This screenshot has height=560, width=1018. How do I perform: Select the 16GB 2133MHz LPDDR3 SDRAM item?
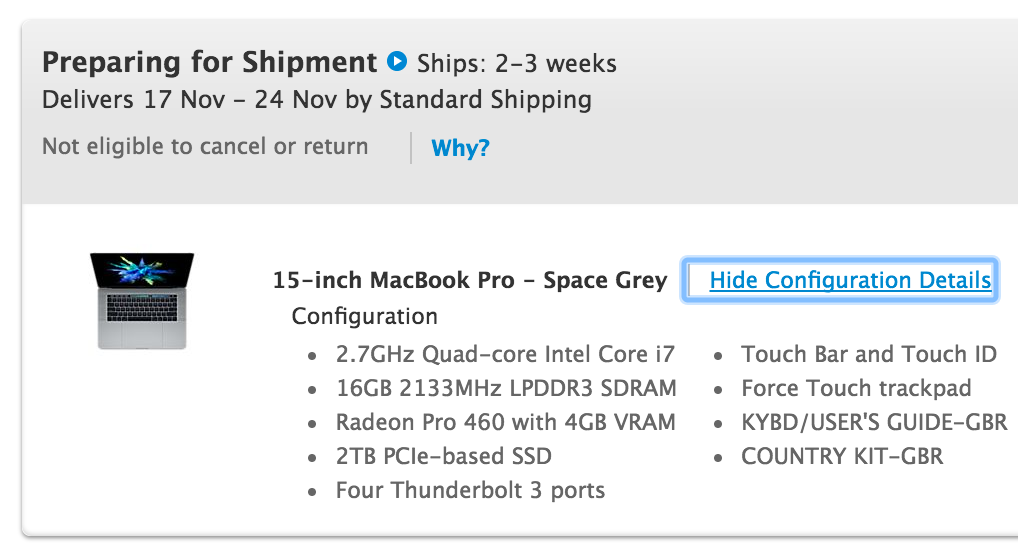tap(506, 388)
